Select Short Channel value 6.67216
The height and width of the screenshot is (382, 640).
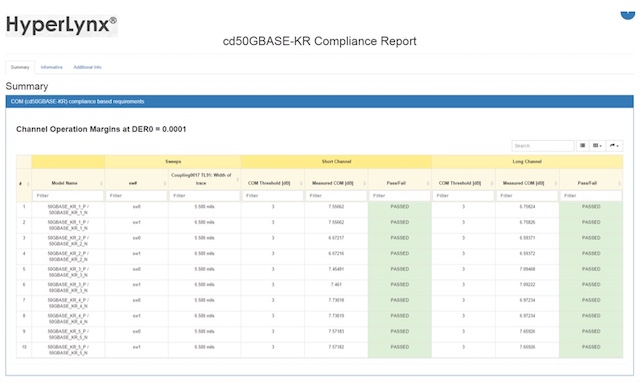point(336,253)
